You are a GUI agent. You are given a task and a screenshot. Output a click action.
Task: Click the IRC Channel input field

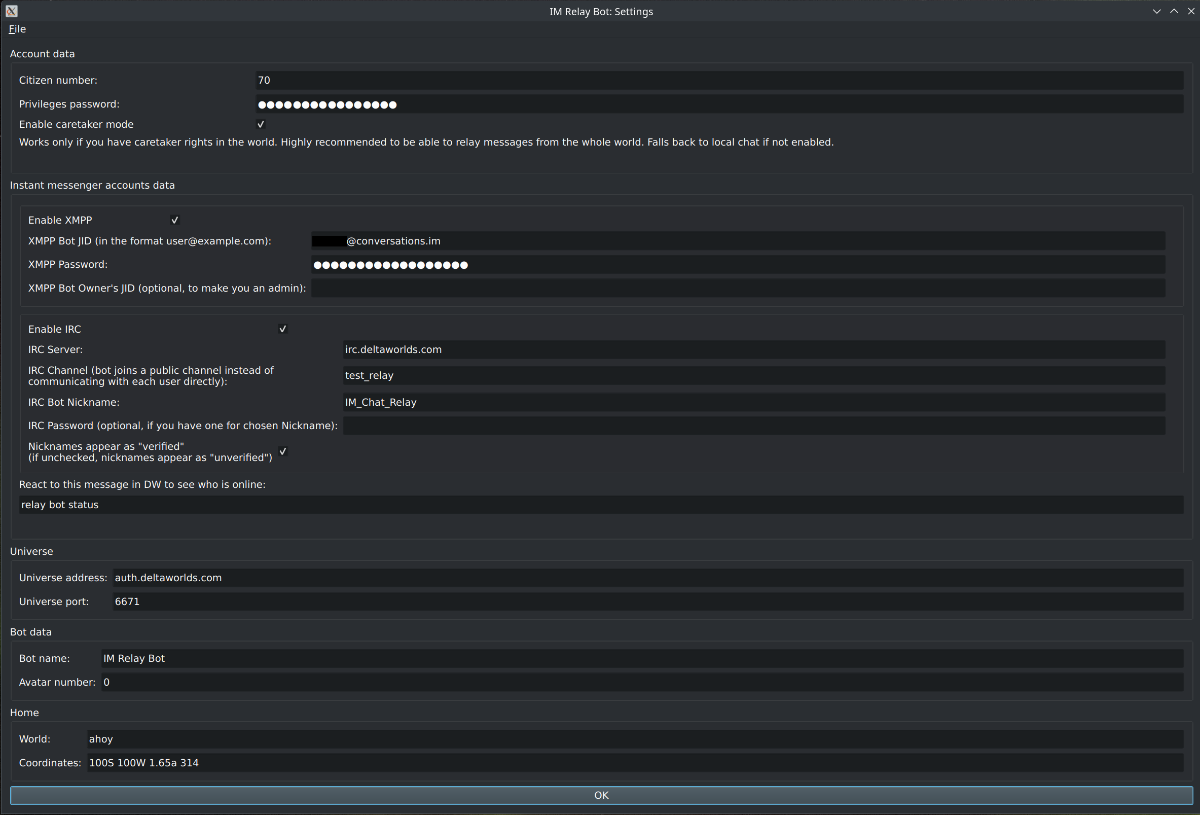click(753, 376)
